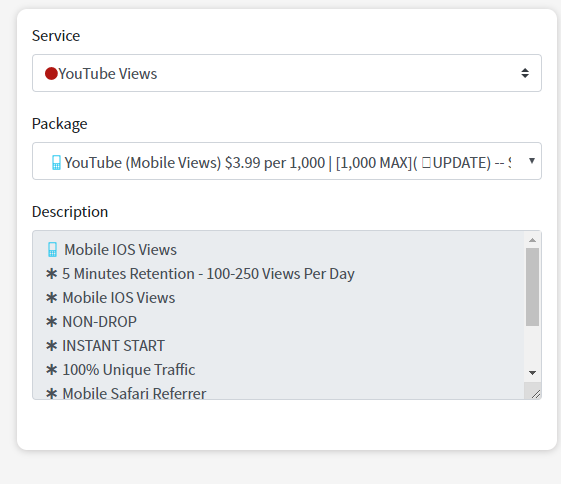Click the Service dropdown up-down arrows
The image size is (561, 484).
[525, 73]
